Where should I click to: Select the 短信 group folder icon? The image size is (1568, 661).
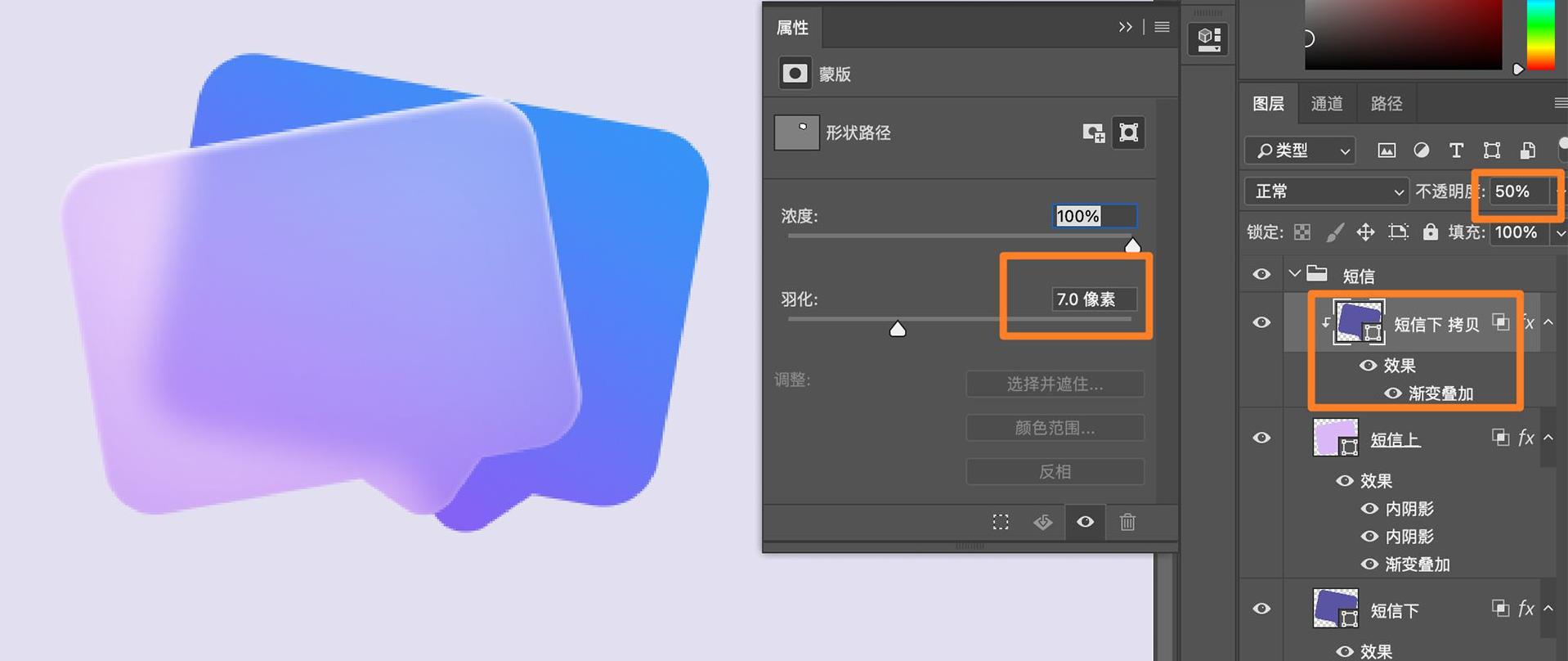pyautogui.click(x=1317, y=273)
